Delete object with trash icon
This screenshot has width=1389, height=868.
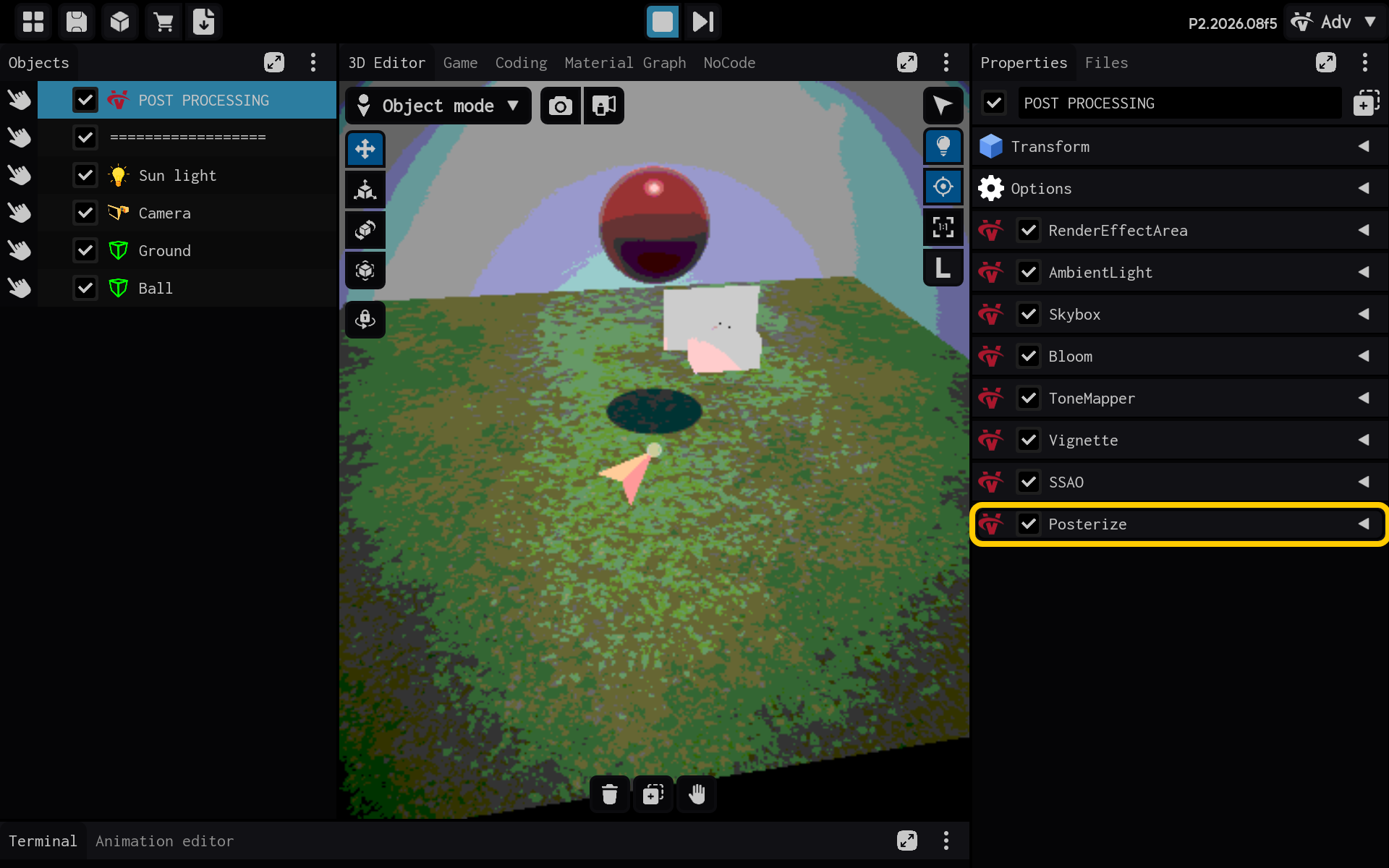[610, 794]
